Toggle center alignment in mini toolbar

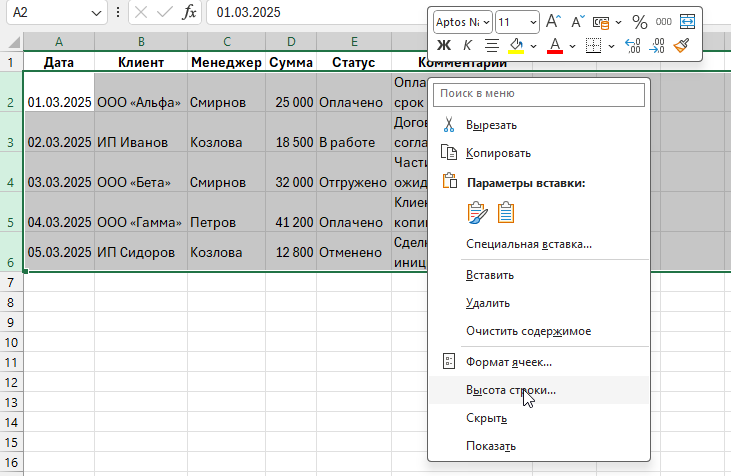click(x=491, y=45)
